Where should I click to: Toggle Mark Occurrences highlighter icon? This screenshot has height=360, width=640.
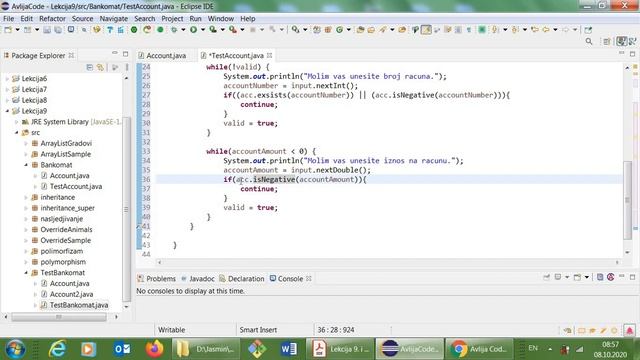pos(426,29)
